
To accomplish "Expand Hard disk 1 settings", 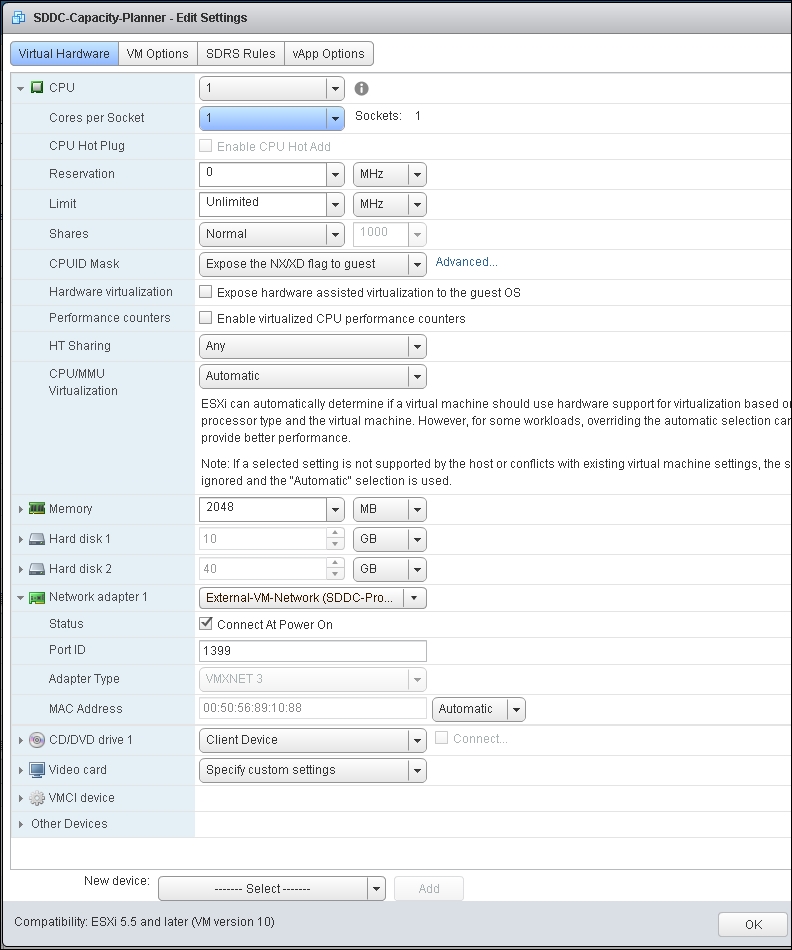I will pos(21,539).
